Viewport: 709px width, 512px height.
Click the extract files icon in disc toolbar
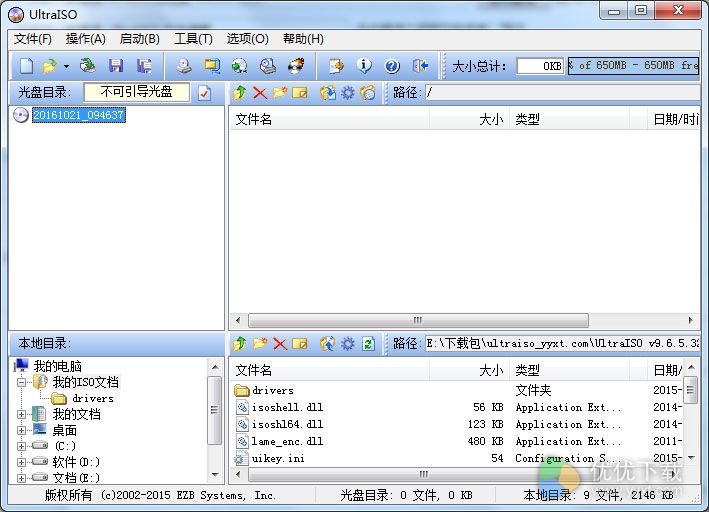click(328, 93)
